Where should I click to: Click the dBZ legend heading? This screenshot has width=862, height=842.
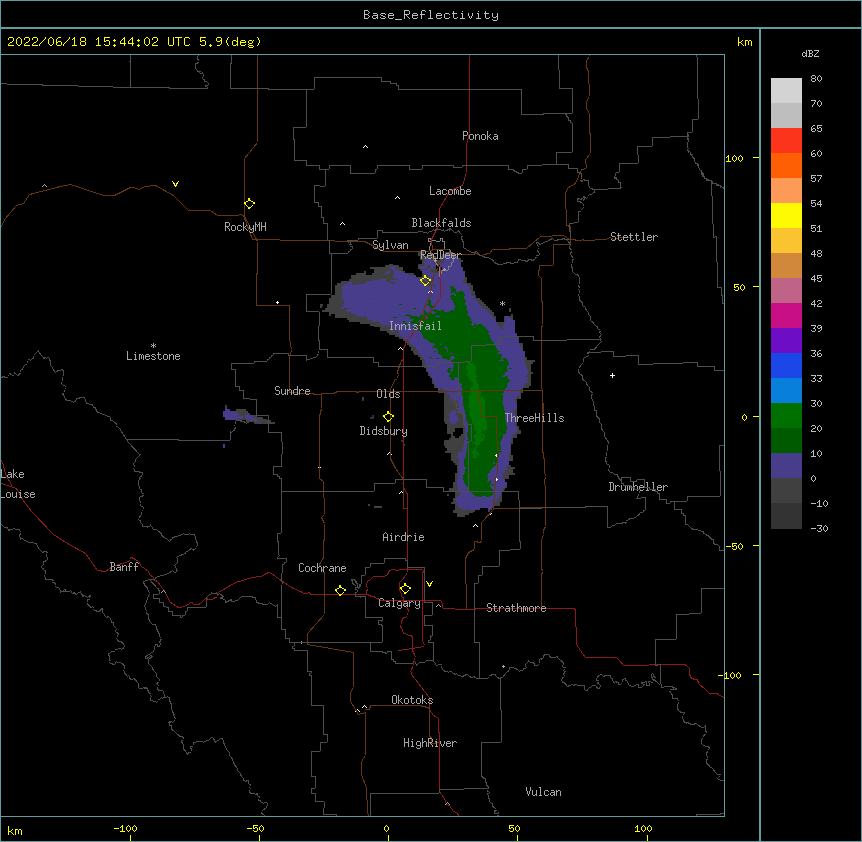(x=810, y=53)
